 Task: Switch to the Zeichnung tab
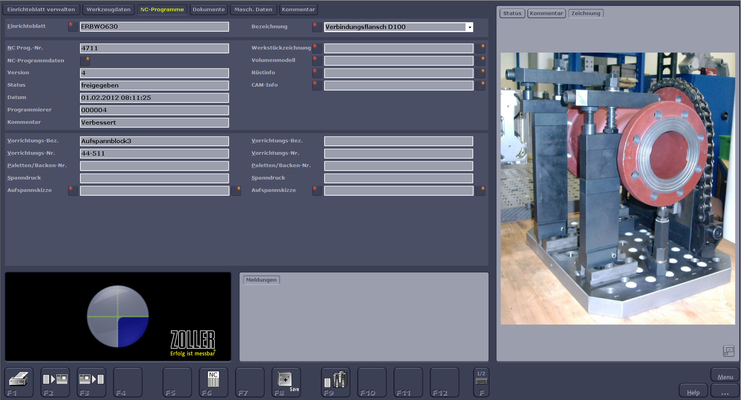(x=586, y=13)
